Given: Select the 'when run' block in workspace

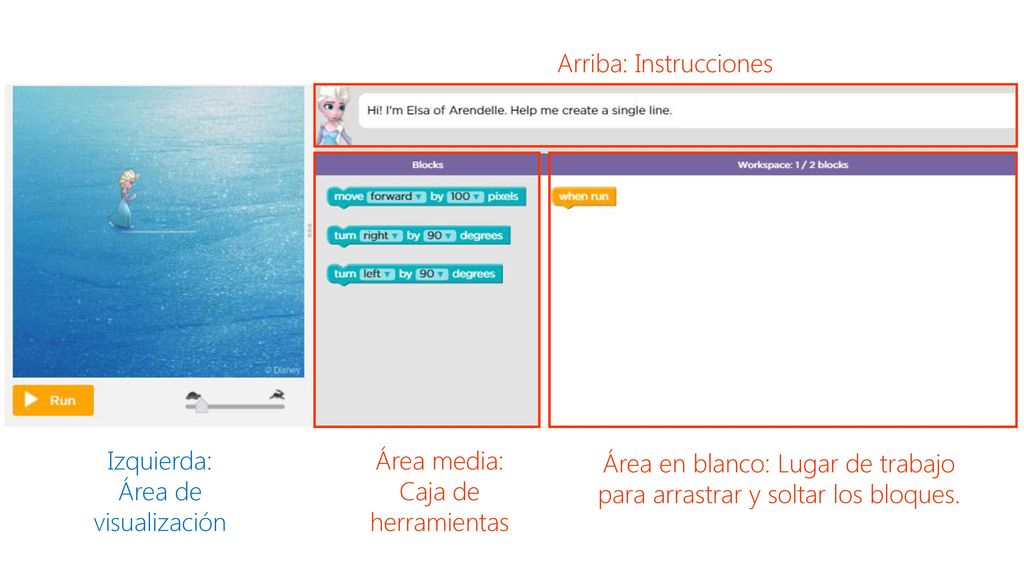Looking at the screenshot, I should (584, 197).
